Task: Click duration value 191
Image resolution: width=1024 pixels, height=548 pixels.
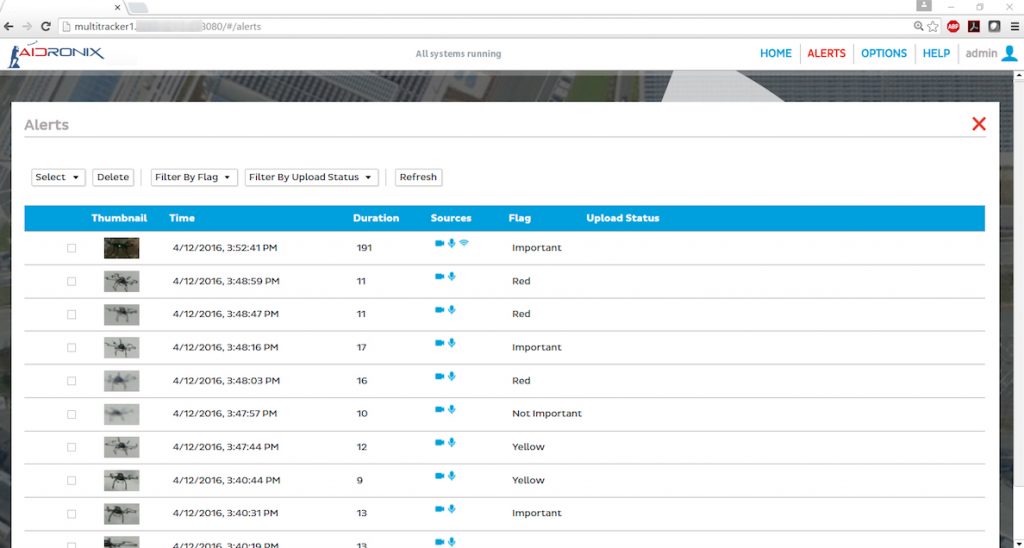Action: coord(364,248)
